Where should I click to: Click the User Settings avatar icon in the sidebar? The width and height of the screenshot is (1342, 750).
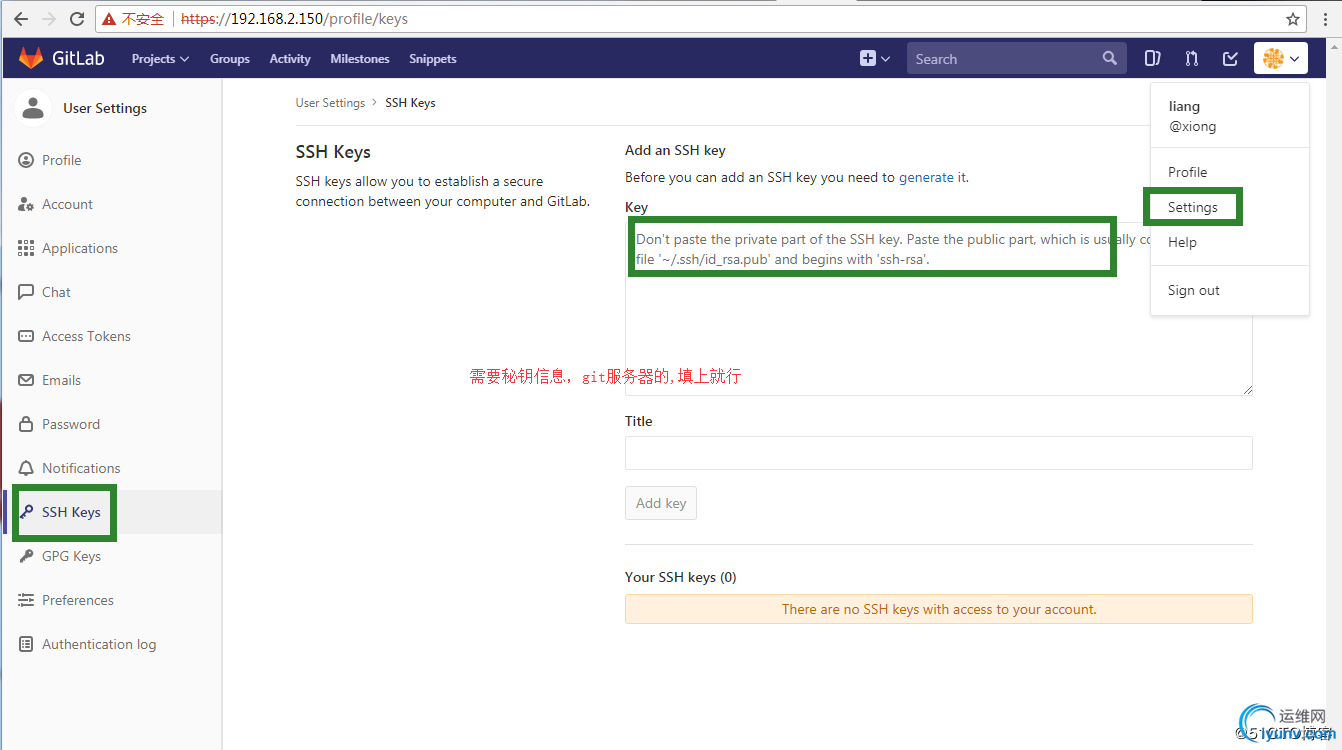pyautogui.click(x=34, y=108)
